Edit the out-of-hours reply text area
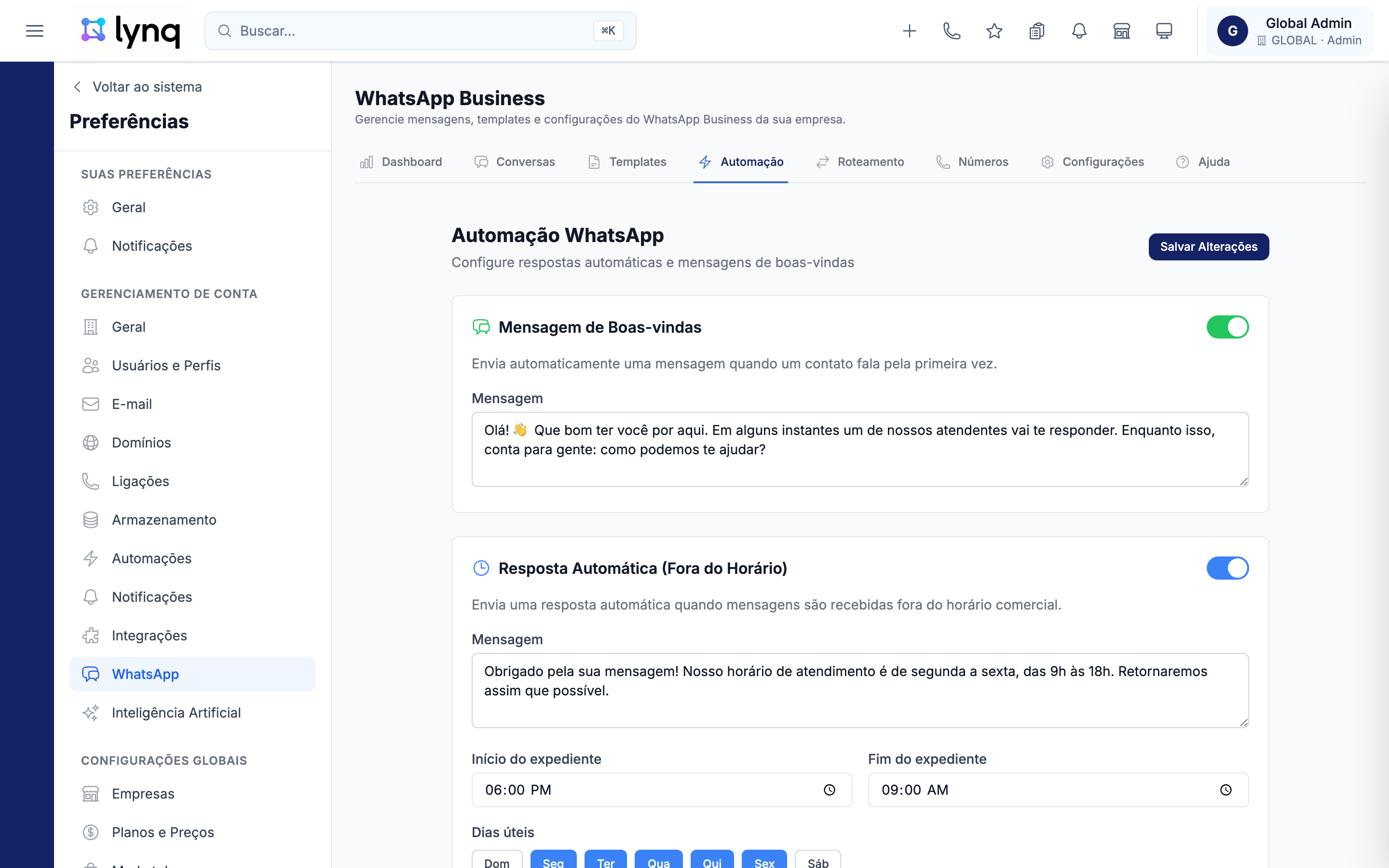 pos(860,691)
